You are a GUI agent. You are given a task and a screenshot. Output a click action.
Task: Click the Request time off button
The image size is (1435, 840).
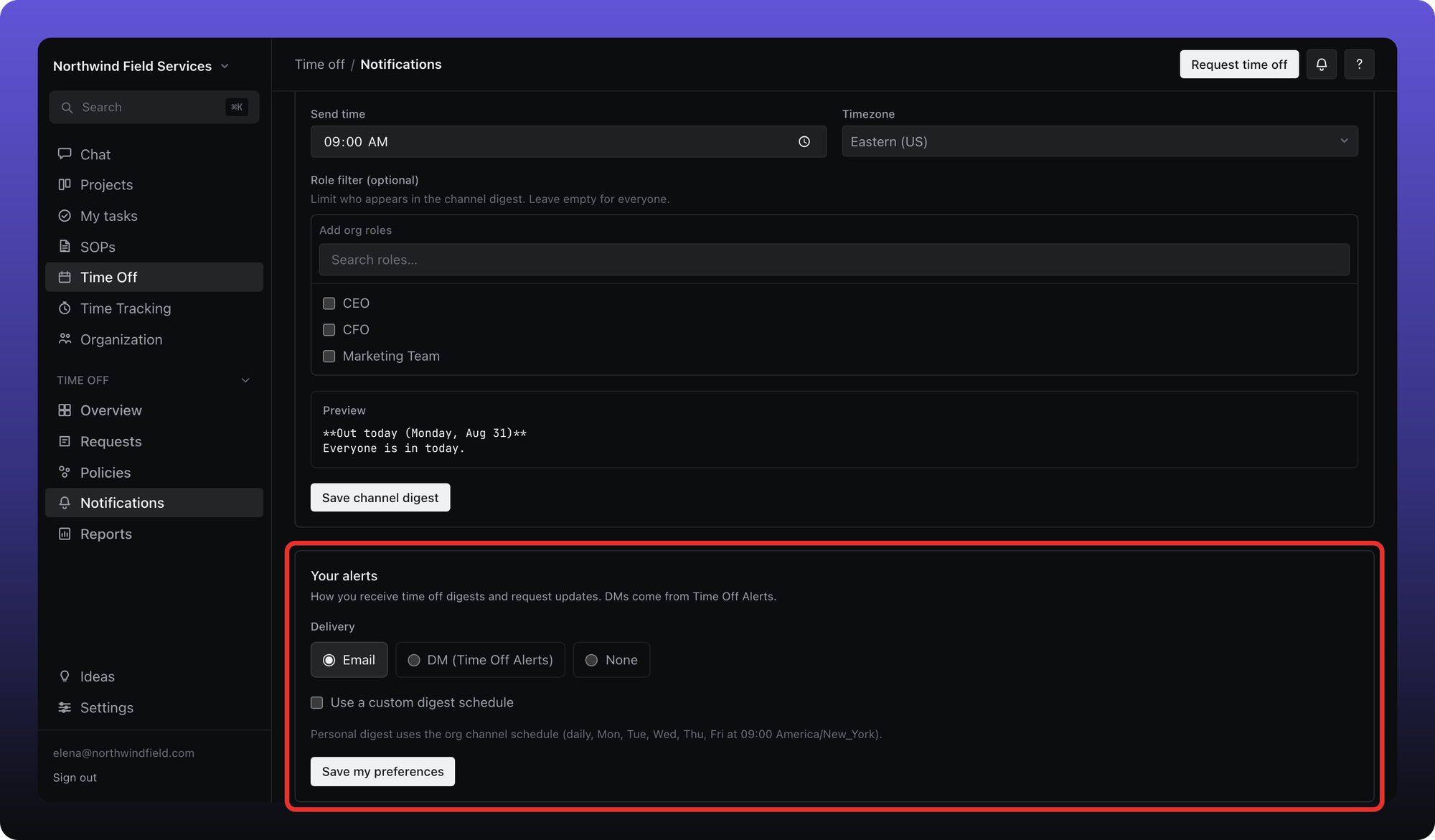point(1239,65)
